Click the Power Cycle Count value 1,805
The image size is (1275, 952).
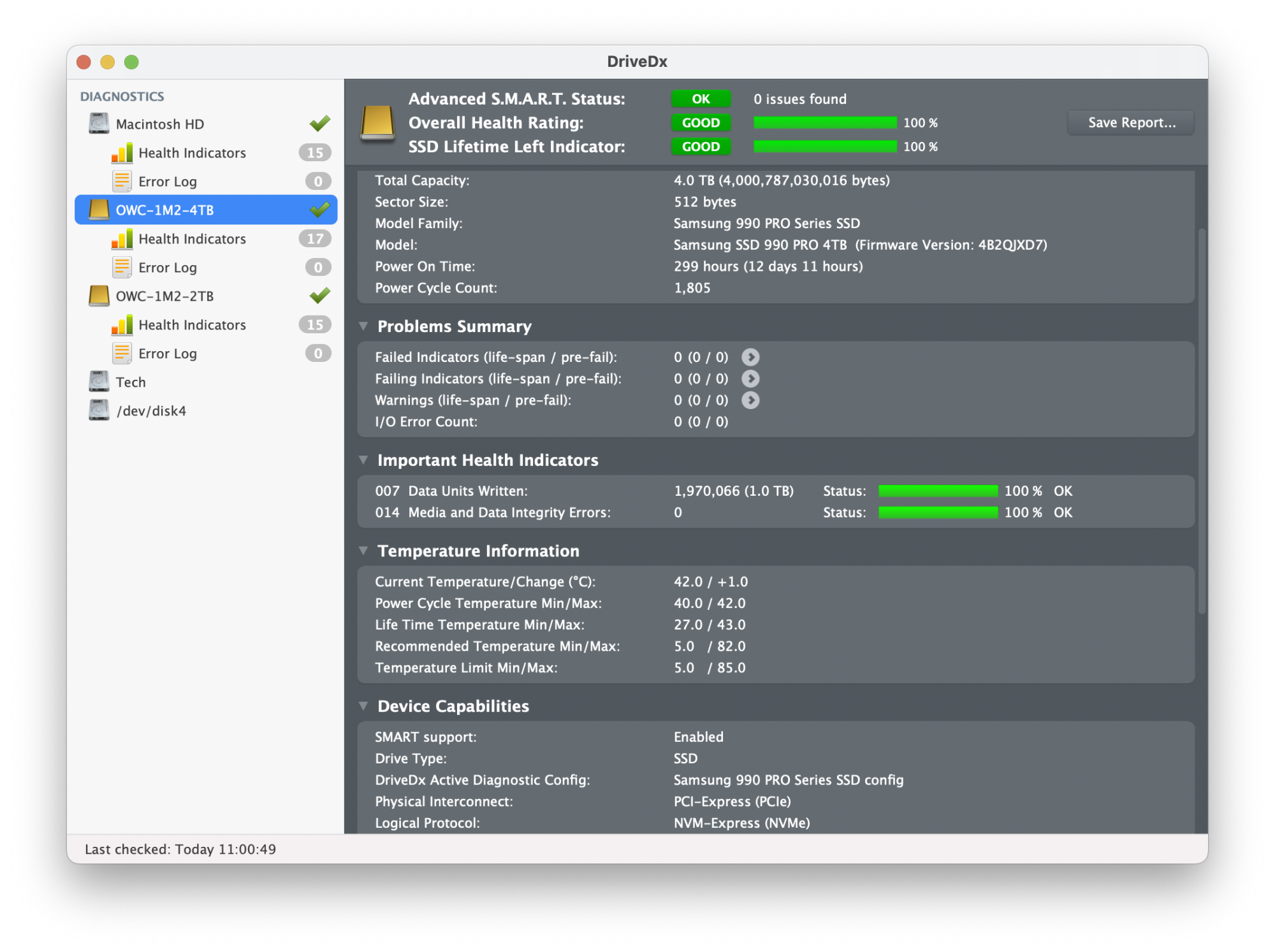tap(692, 288)
